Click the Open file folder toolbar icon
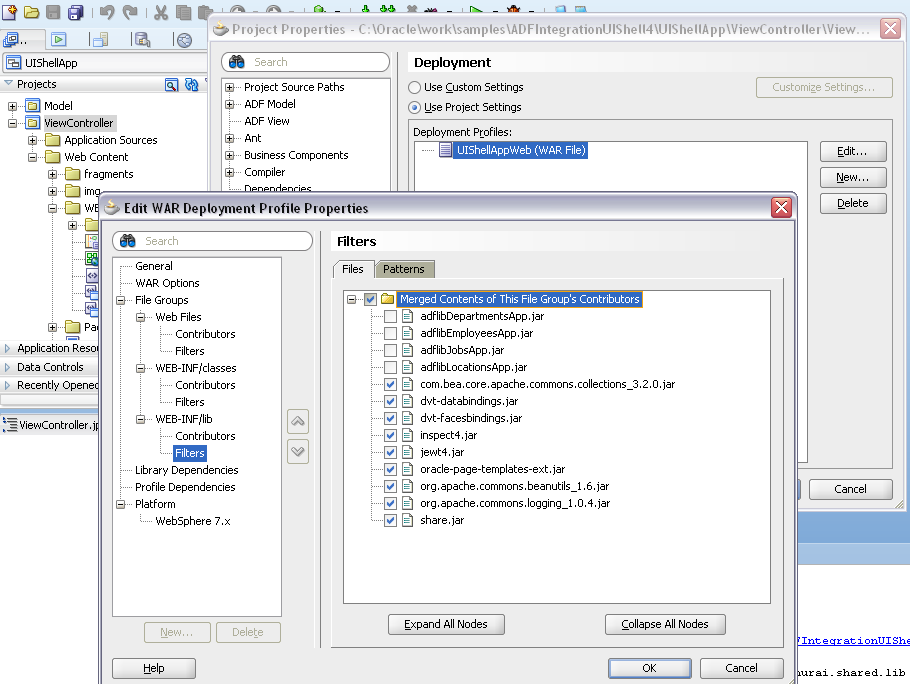This screenshot has height=684, width=910. coord(33,11)
